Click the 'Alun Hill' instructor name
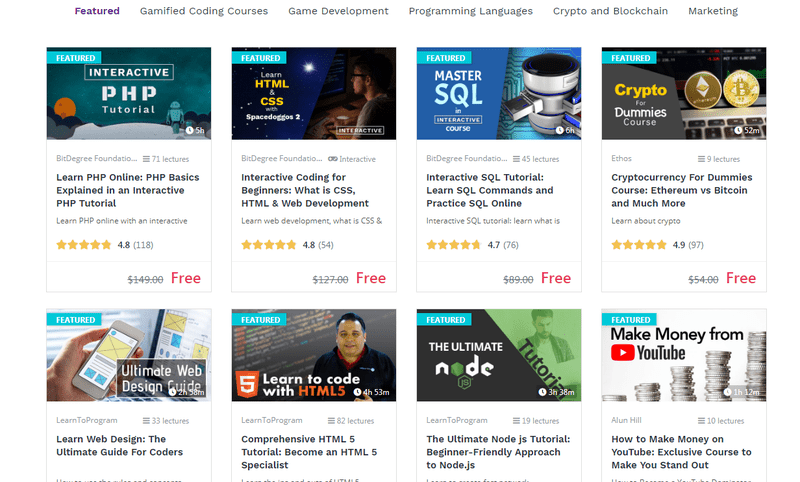800x482 pixels. coord(626,420)
